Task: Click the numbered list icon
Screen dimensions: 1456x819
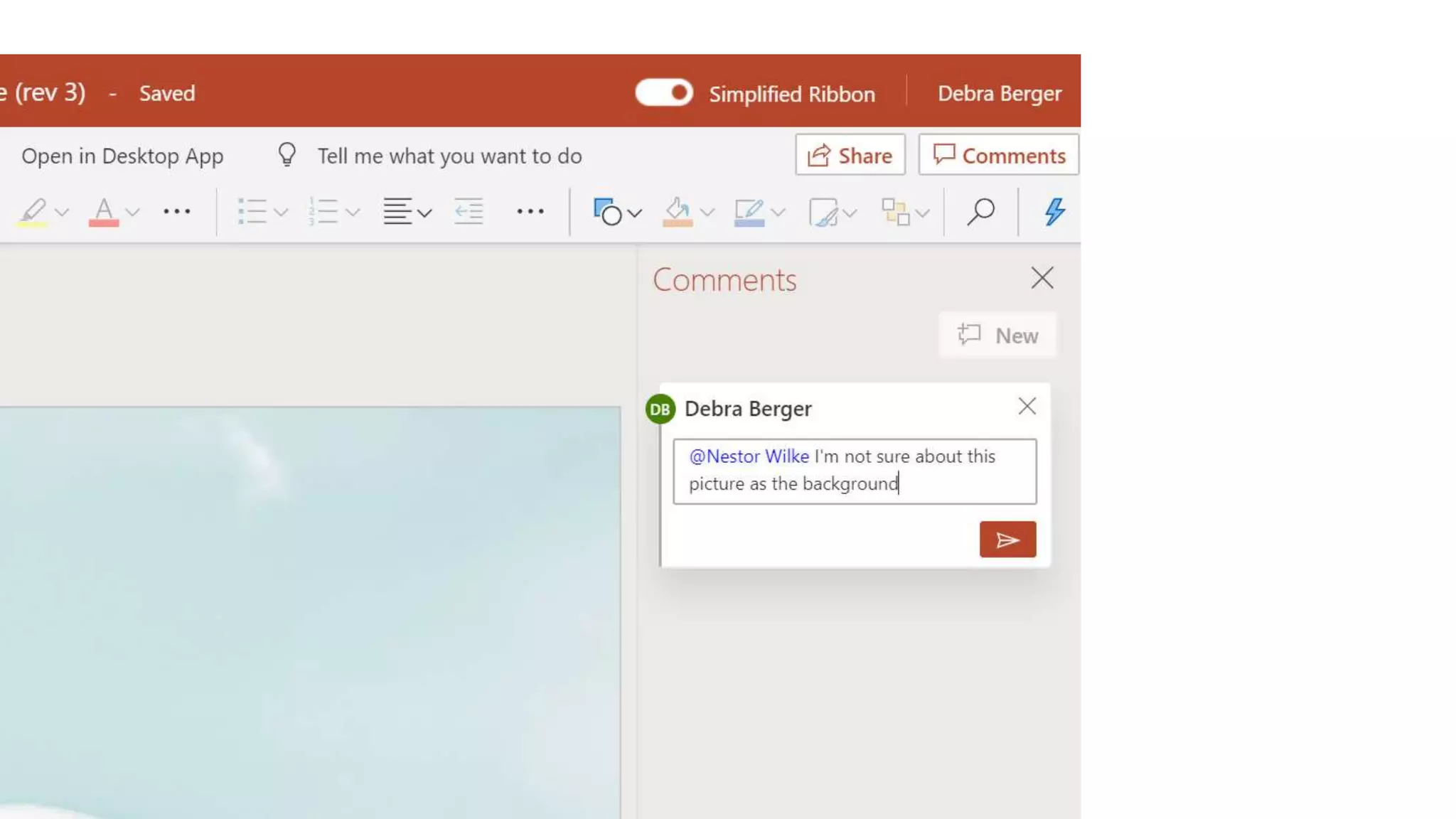Action: click(323, 212)
